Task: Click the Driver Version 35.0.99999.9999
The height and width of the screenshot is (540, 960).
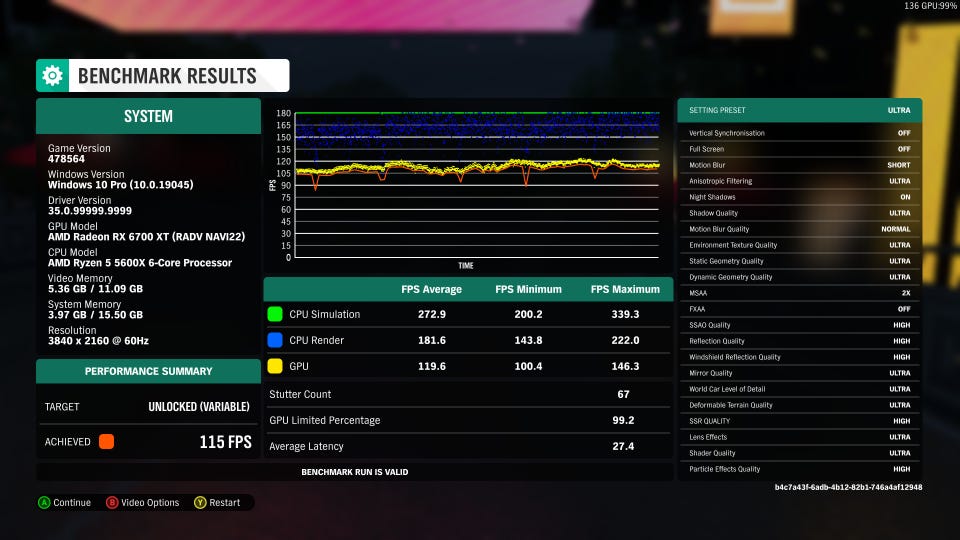Action: click(x=90, y=211)
